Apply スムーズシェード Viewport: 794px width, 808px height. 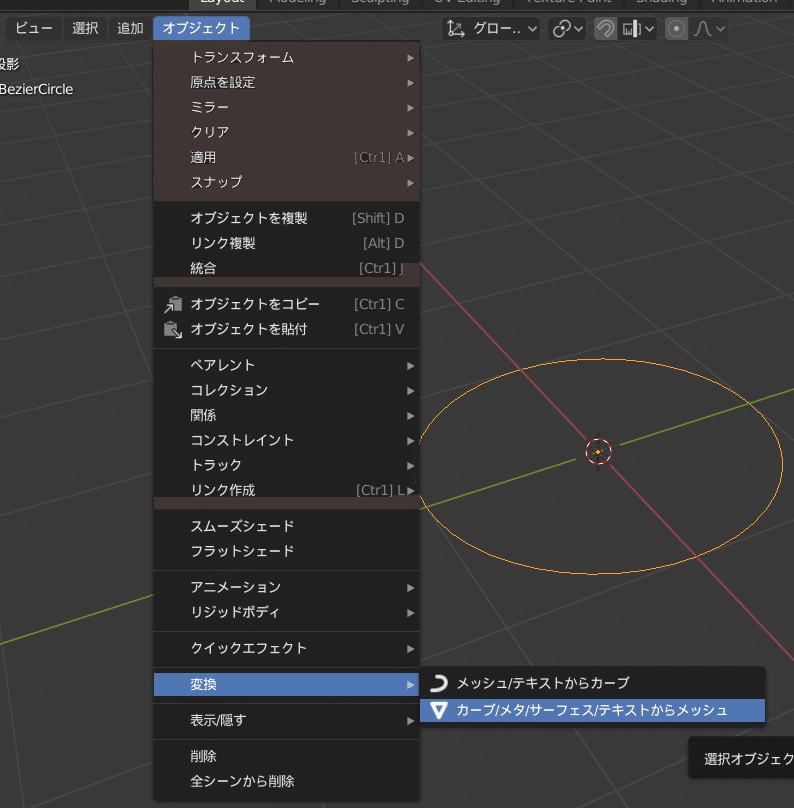(286, 526)
